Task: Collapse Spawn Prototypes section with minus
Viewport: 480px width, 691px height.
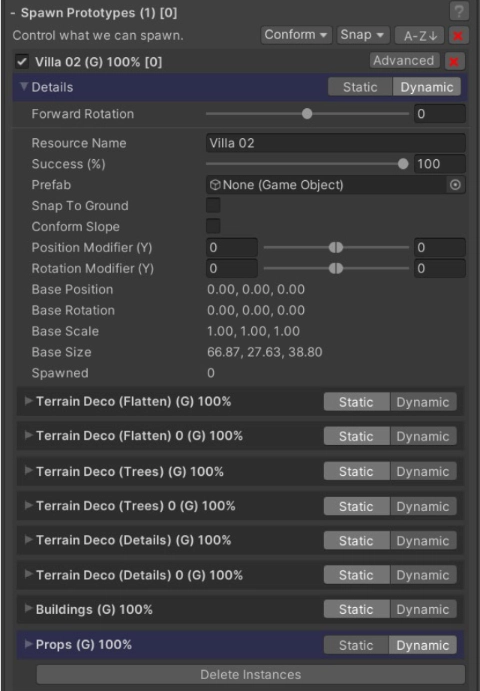Action: pos(13,13)
